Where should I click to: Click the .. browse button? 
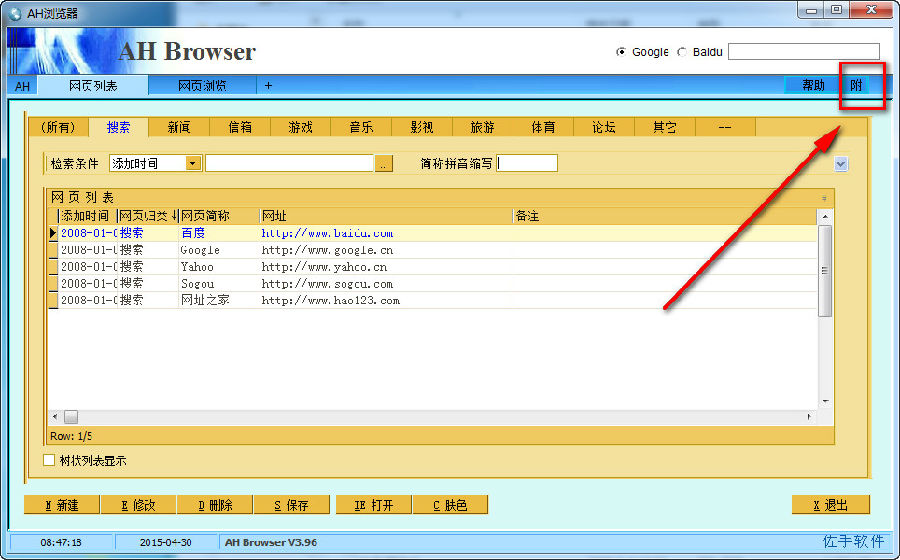(383, 164)
